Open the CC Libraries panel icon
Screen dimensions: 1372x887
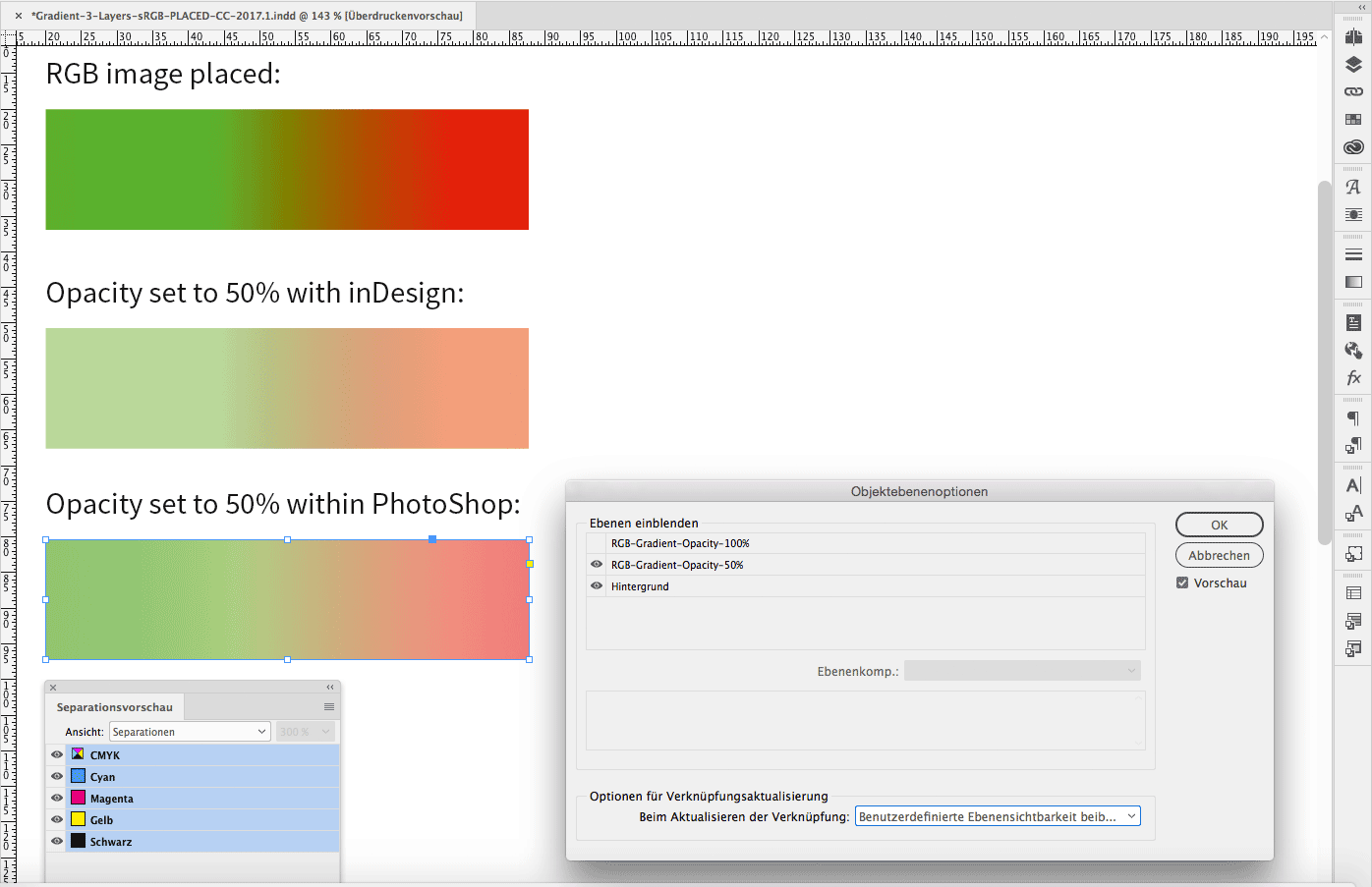[x=1353, y=147]
